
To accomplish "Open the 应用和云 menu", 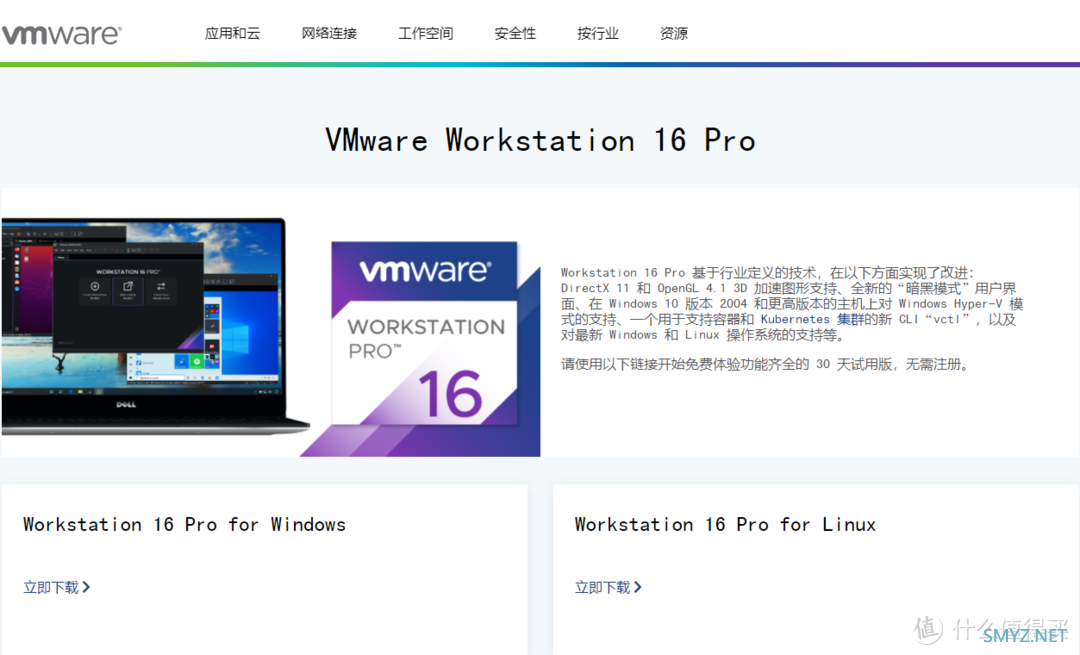I will pos(233,33).
